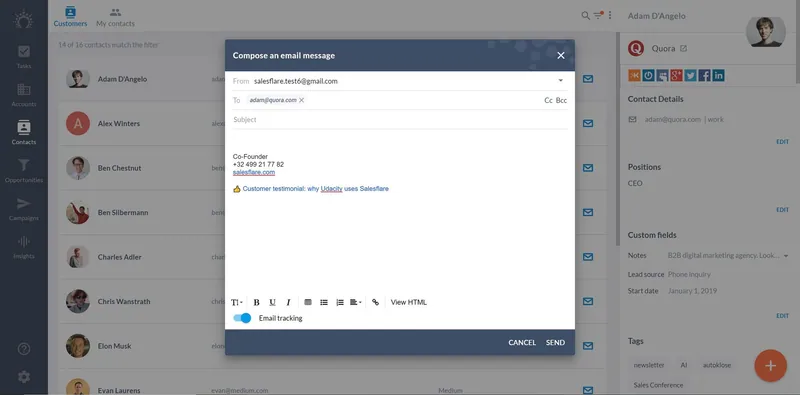This screenshot has width=800, height=395.
Task: Open Campaigns from the left sidebar
Action: click(x=23, y=209)
